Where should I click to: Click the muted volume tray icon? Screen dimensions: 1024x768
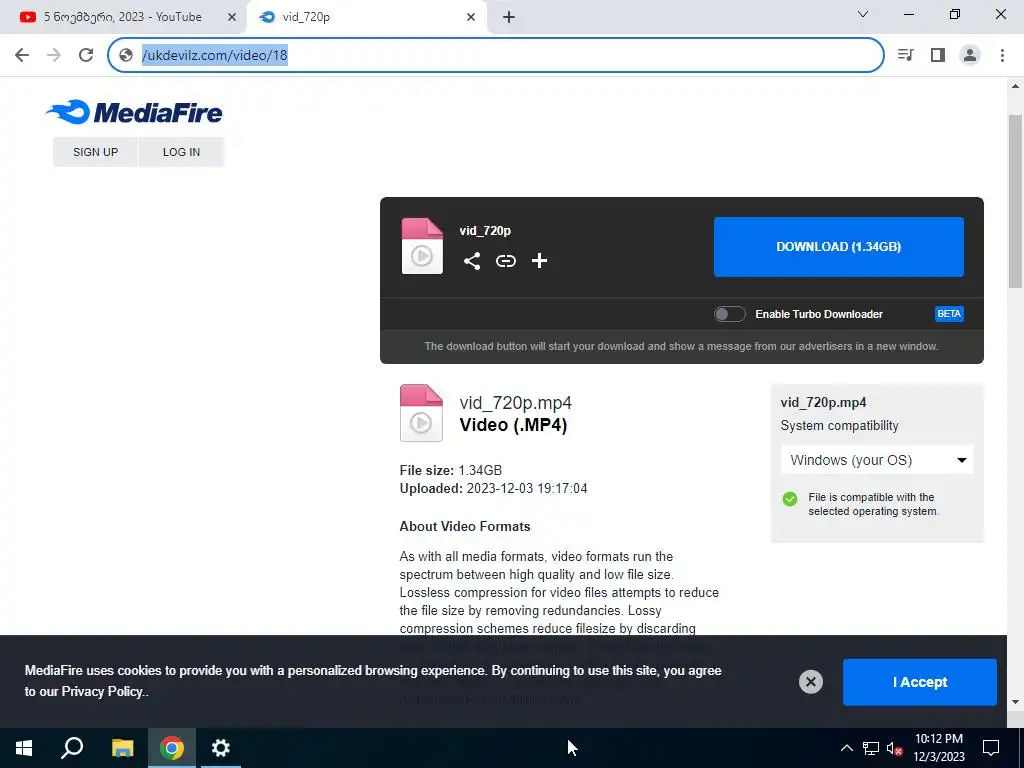[x=895, y=748]
